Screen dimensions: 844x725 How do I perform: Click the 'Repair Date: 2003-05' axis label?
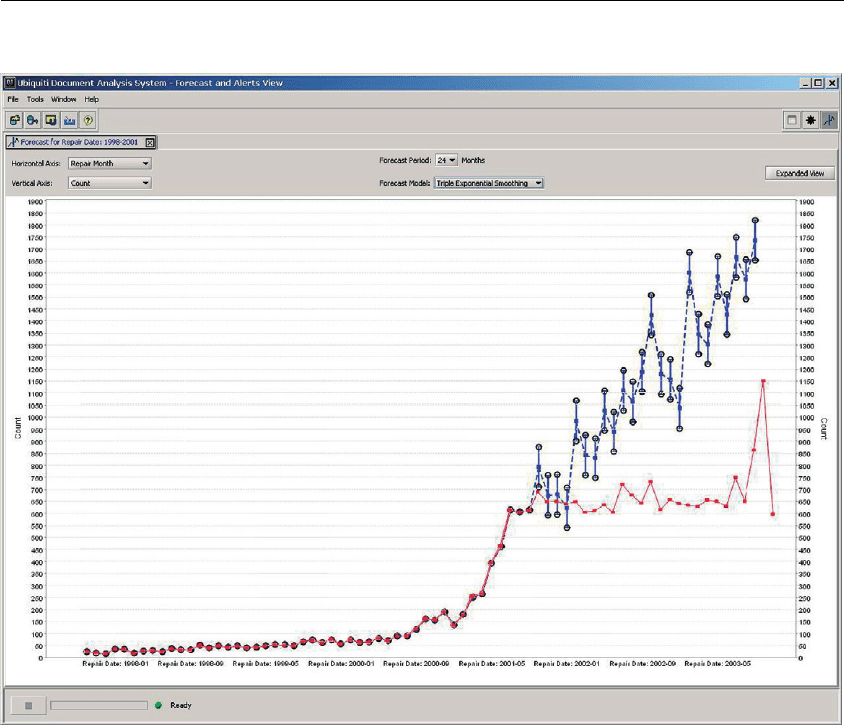tap(718, 664)
